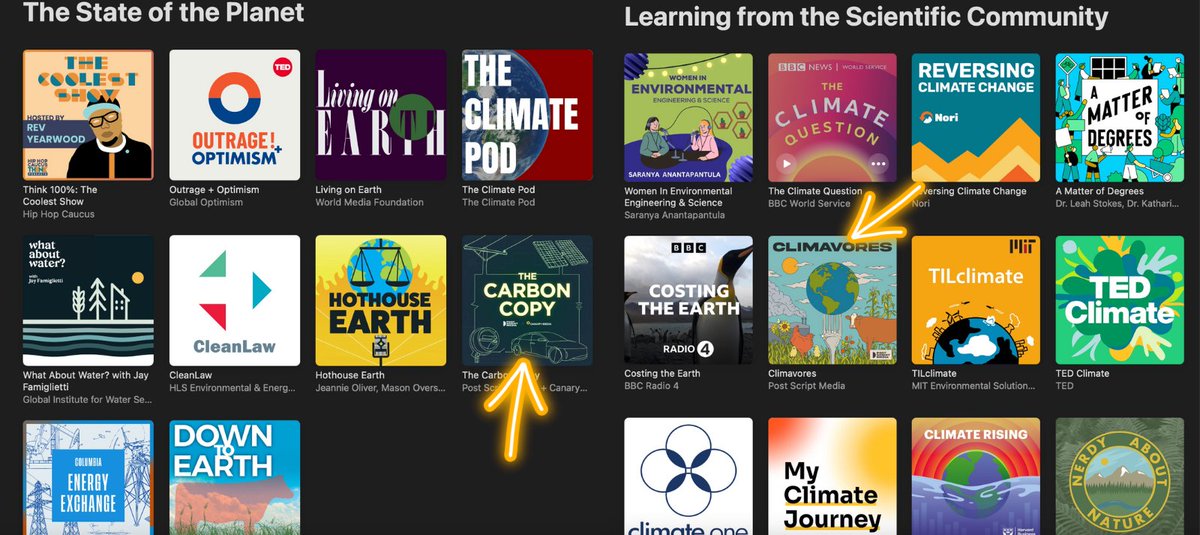Click 'Costing the Earth' title text

[662, 374]
